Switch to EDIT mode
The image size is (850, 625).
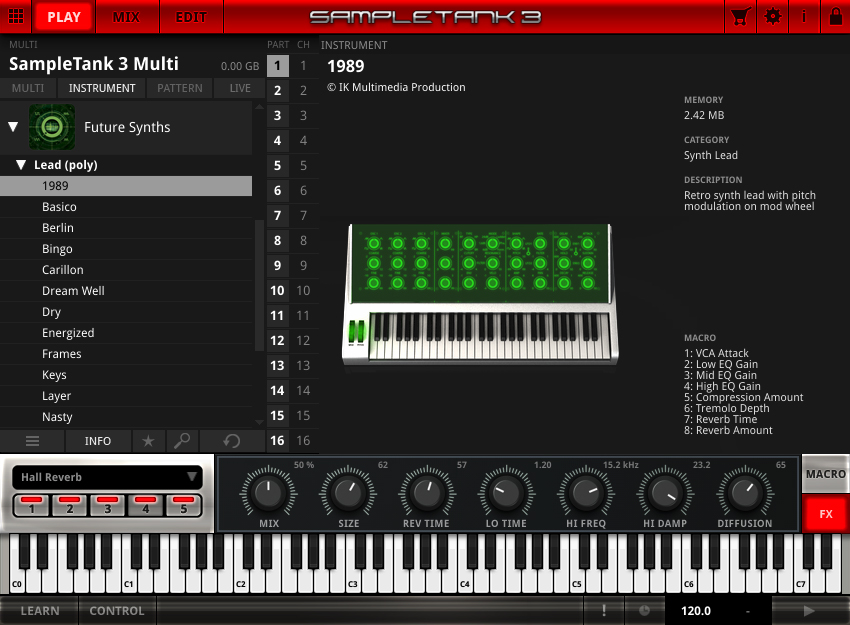(x=191, y=17)
